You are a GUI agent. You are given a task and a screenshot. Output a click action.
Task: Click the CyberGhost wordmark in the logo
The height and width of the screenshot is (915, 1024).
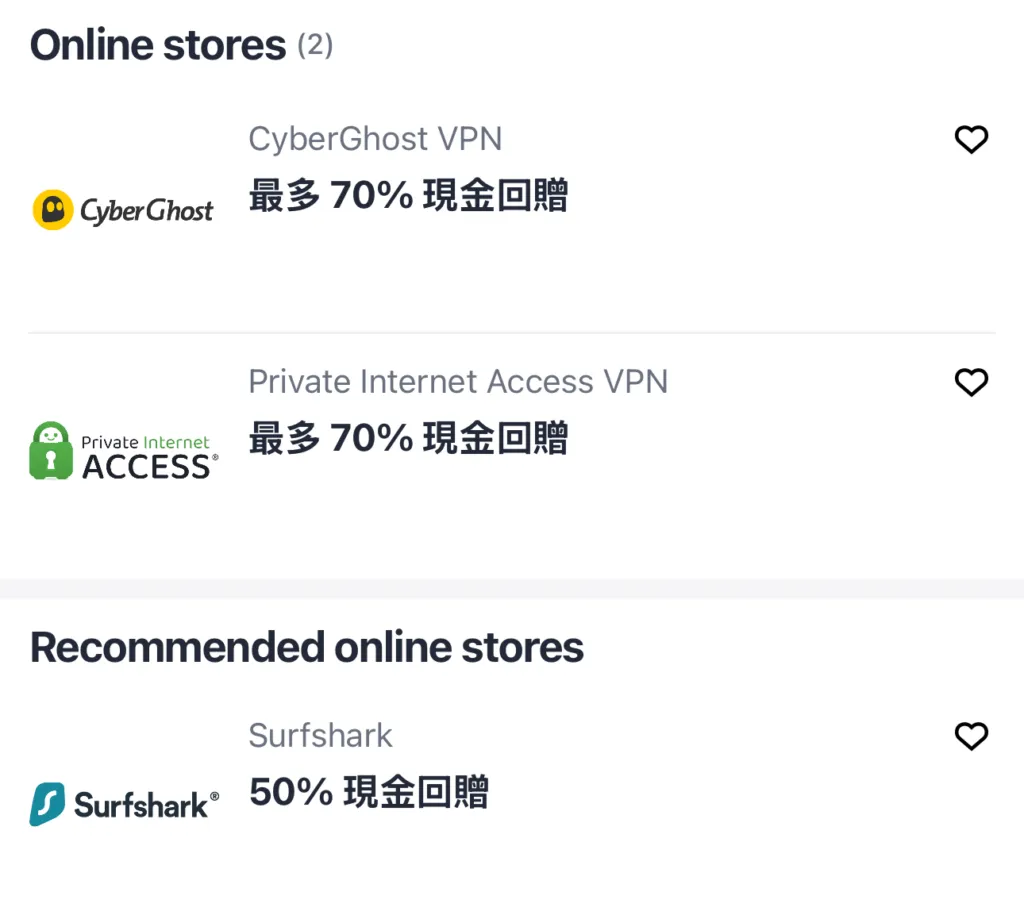(146, 211)
